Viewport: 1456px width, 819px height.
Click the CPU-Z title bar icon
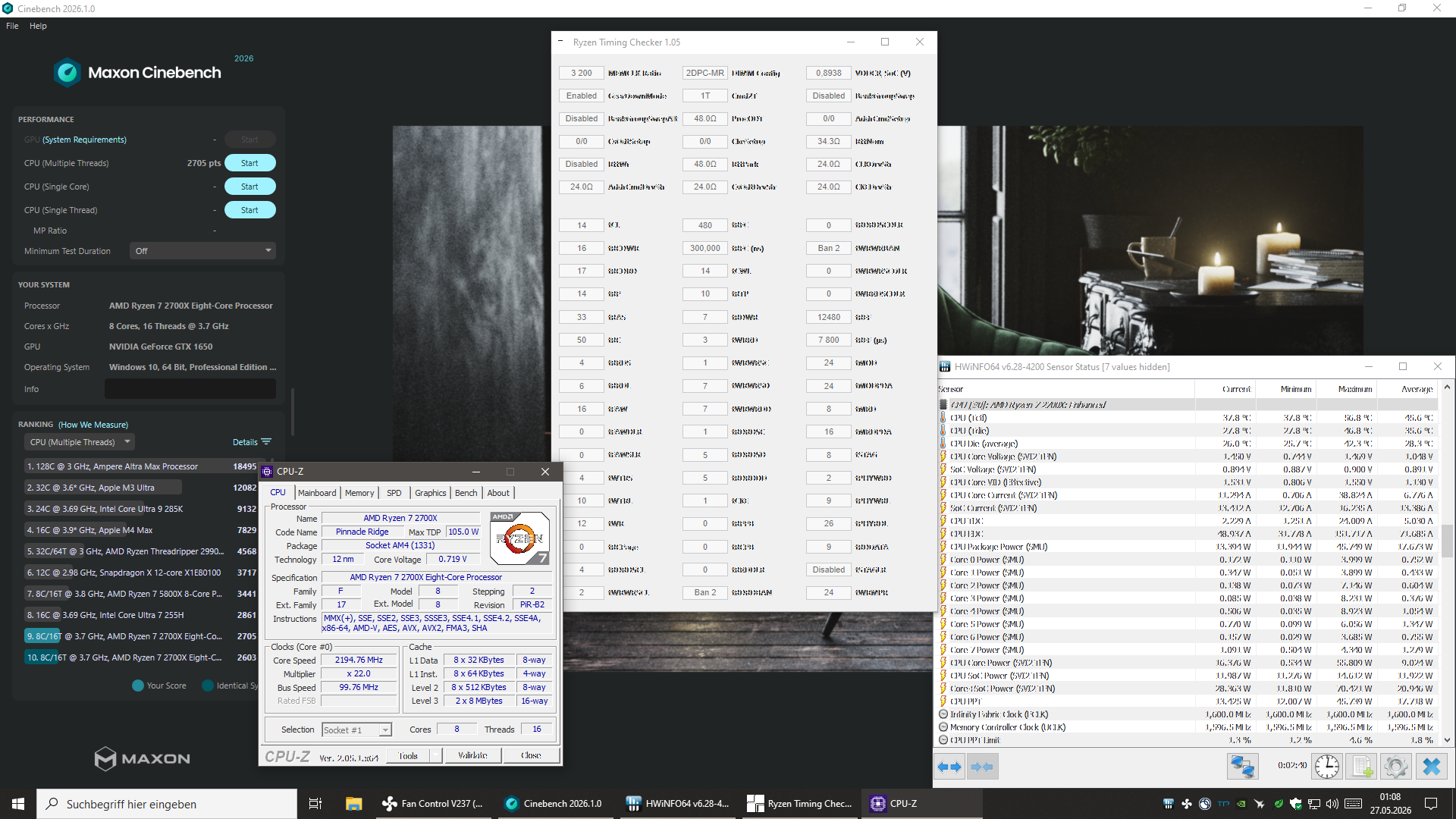tap(267, 472)
